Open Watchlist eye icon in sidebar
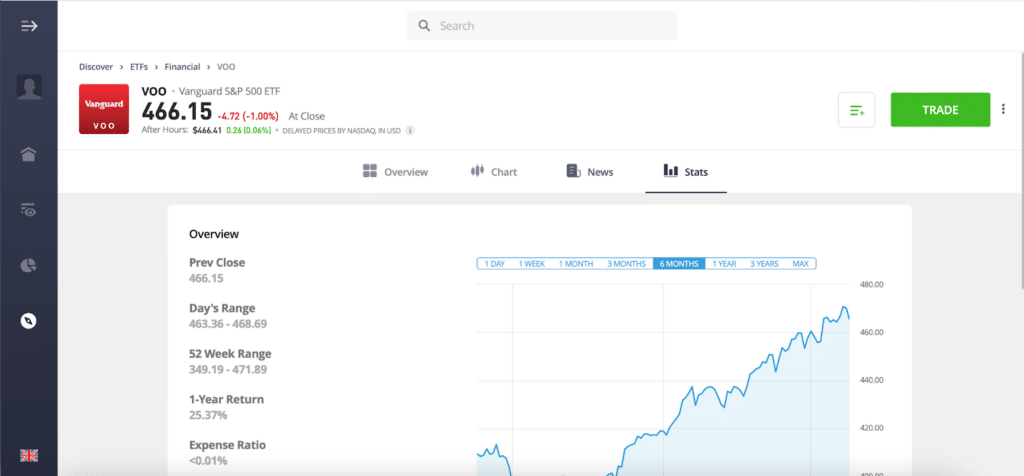 click(x=29, y=210)
